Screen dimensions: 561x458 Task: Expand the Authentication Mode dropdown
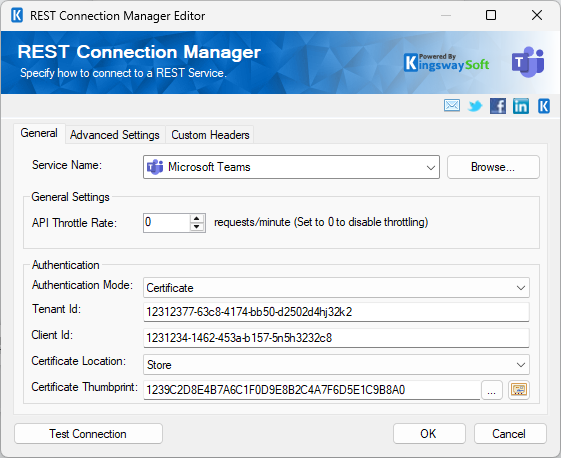(521, 288)
